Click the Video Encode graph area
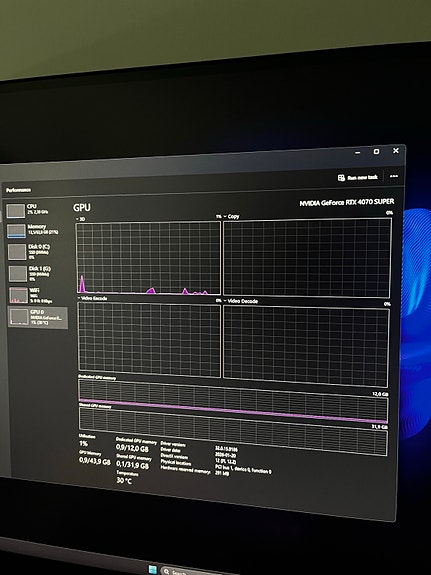 pos(149,340)
